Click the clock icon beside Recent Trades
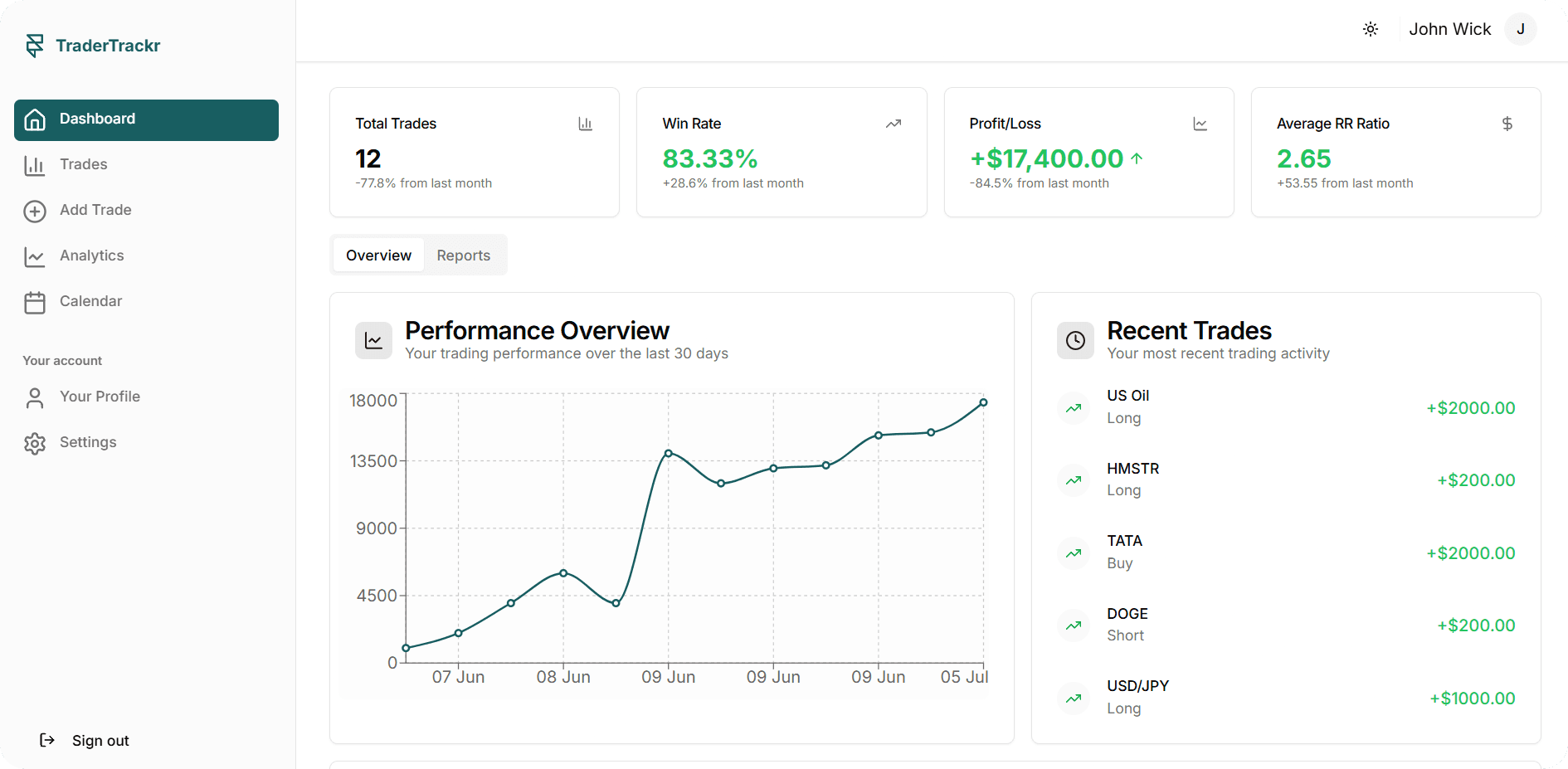Image resolution: width=1568 pixels, height=769 pixels. (1075, 340)
